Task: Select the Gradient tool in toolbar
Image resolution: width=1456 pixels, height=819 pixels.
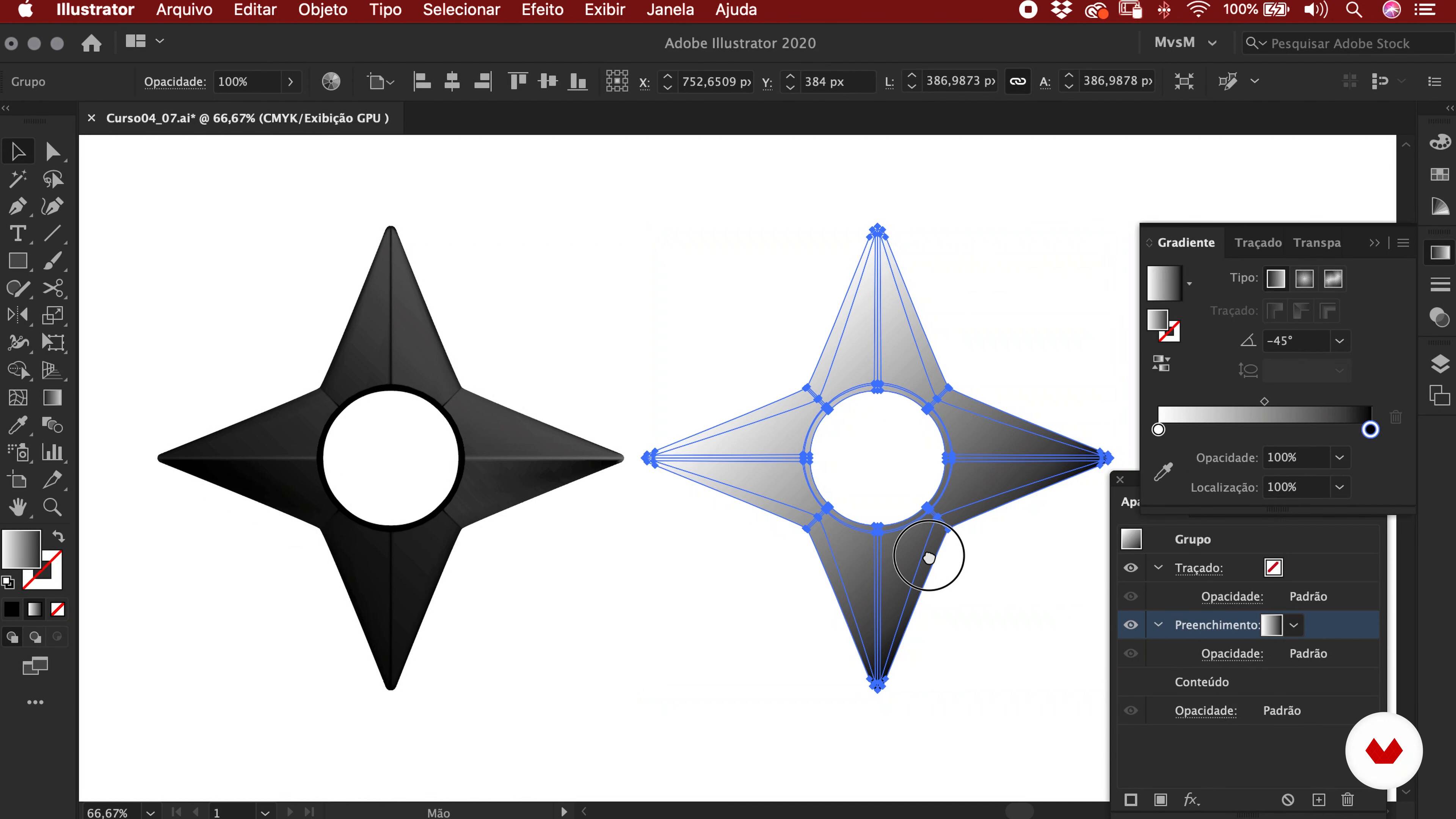Action: tap(53, 397)
